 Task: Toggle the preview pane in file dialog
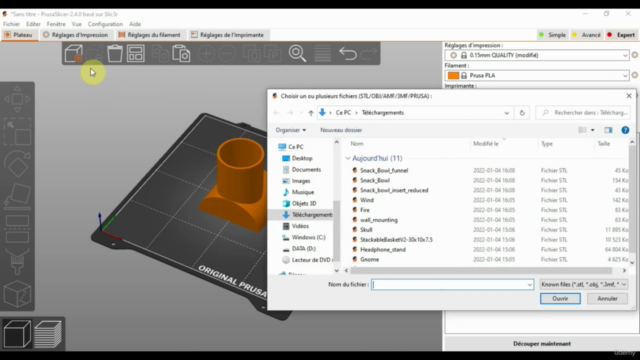coord(608,130)
